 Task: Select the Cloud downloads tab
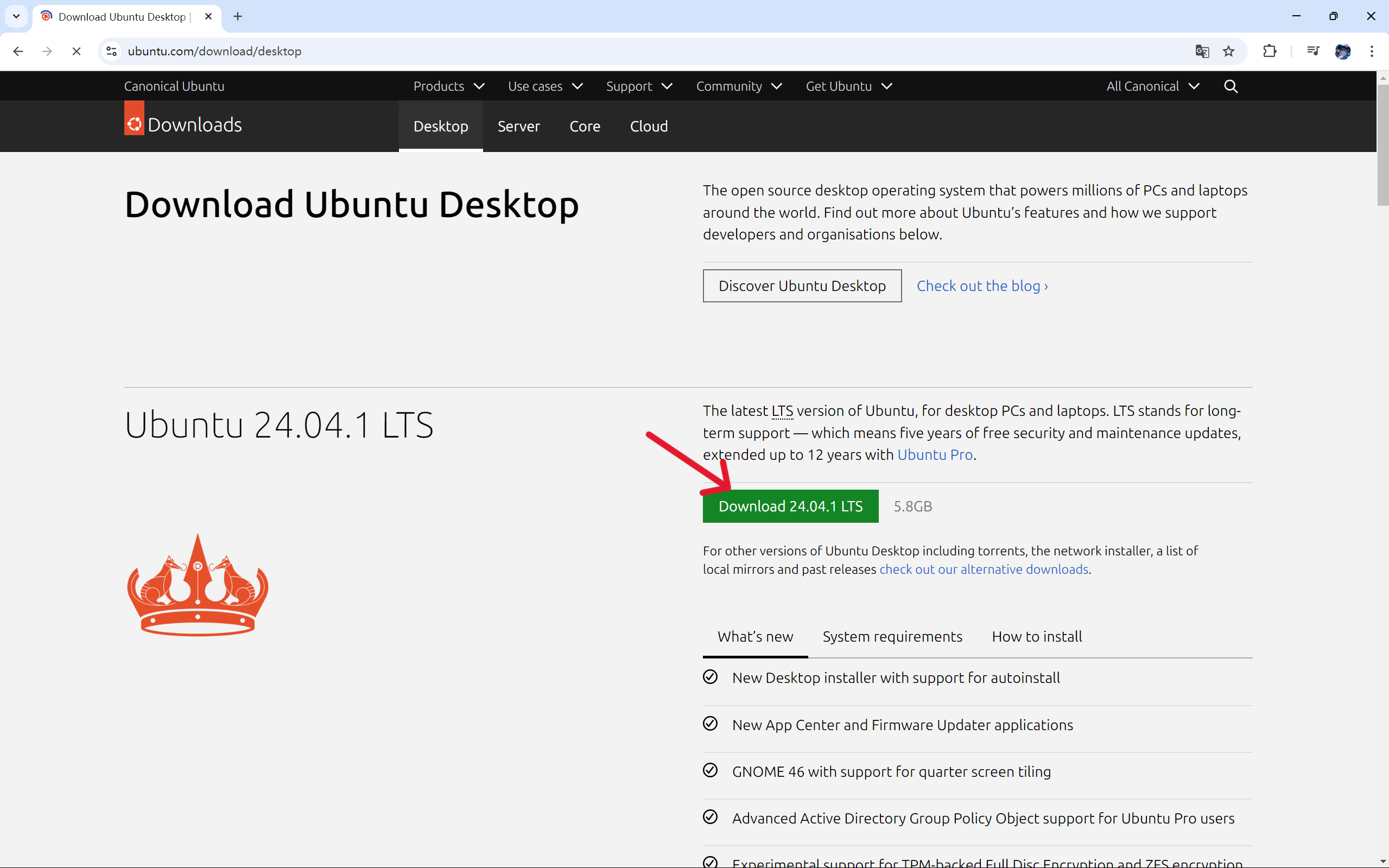click(x=649, y=126)
